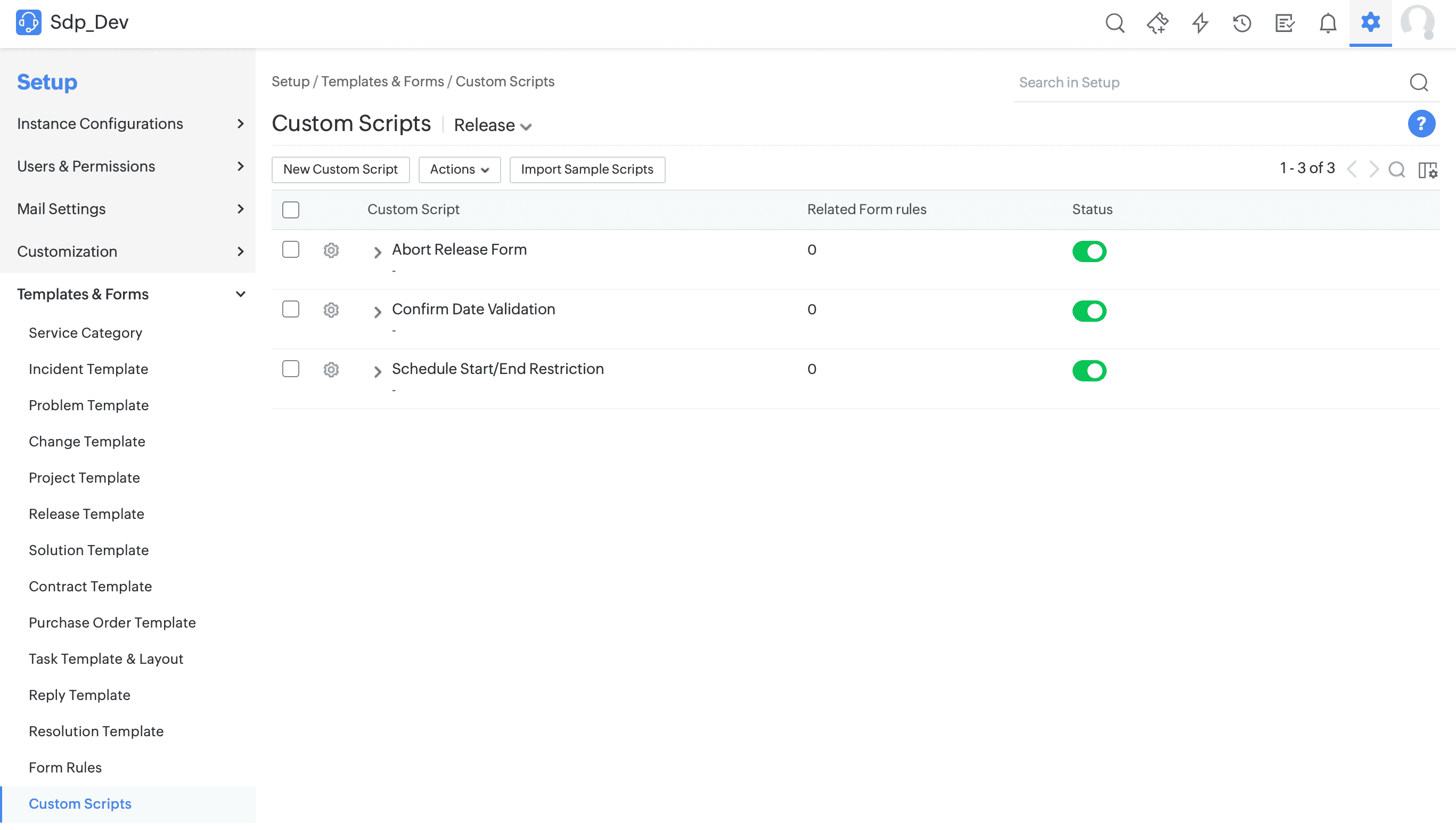Screen dimensions: 1456x830
Task: Expand the Abort Release Form row chevron
Action: (x=377, y=253)
